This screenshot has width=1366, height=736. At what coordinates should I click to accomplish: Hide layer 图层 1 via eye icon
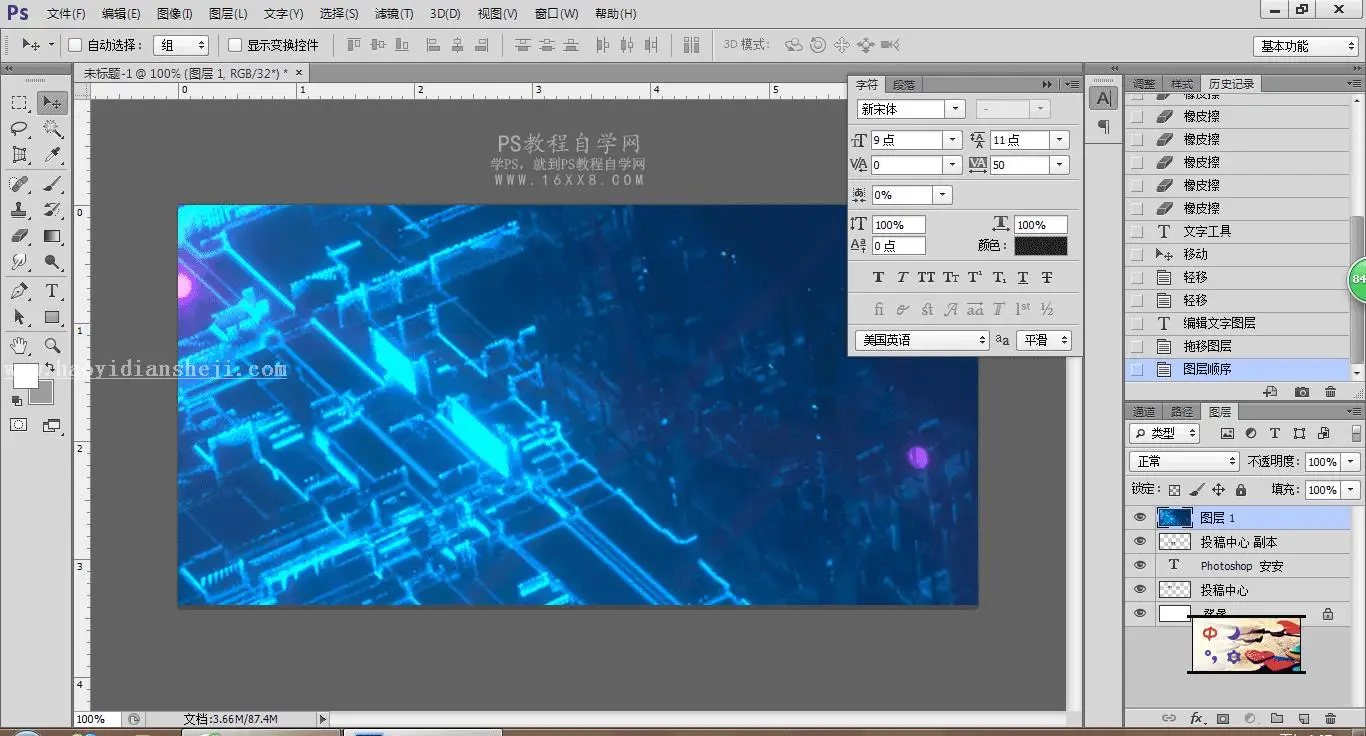point(1140,517)
